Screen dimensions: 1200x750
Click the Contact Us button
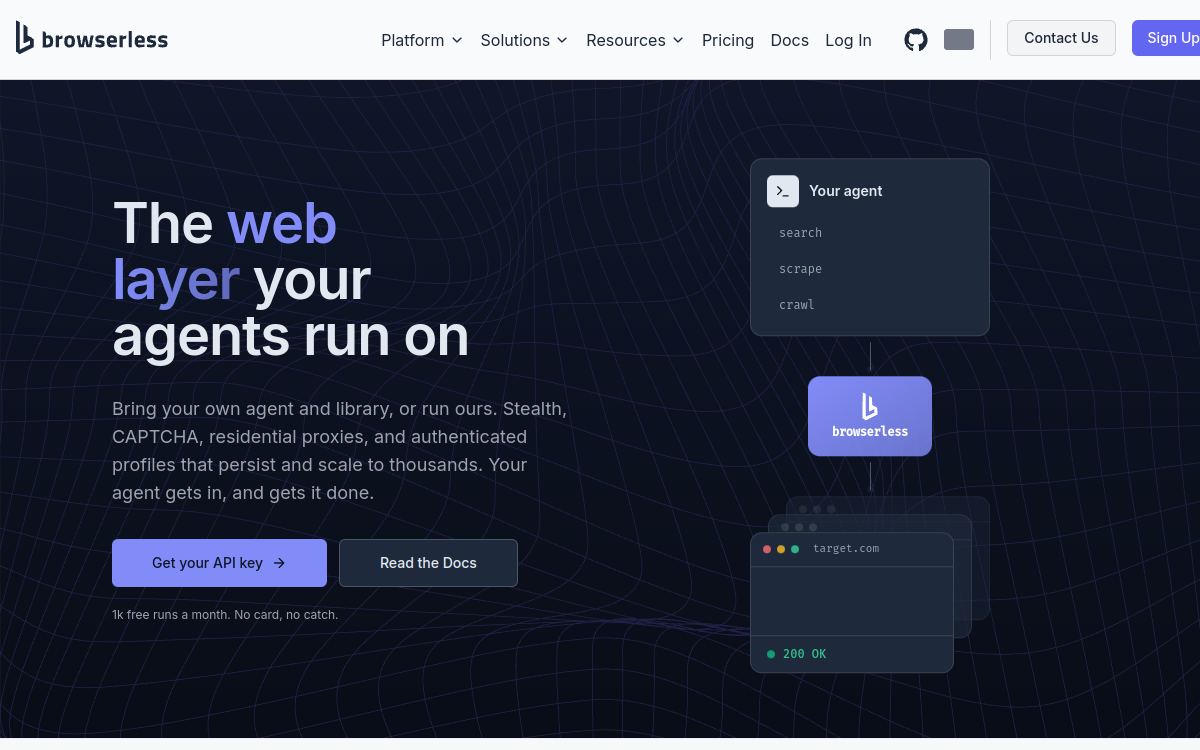click(1061, 38)
